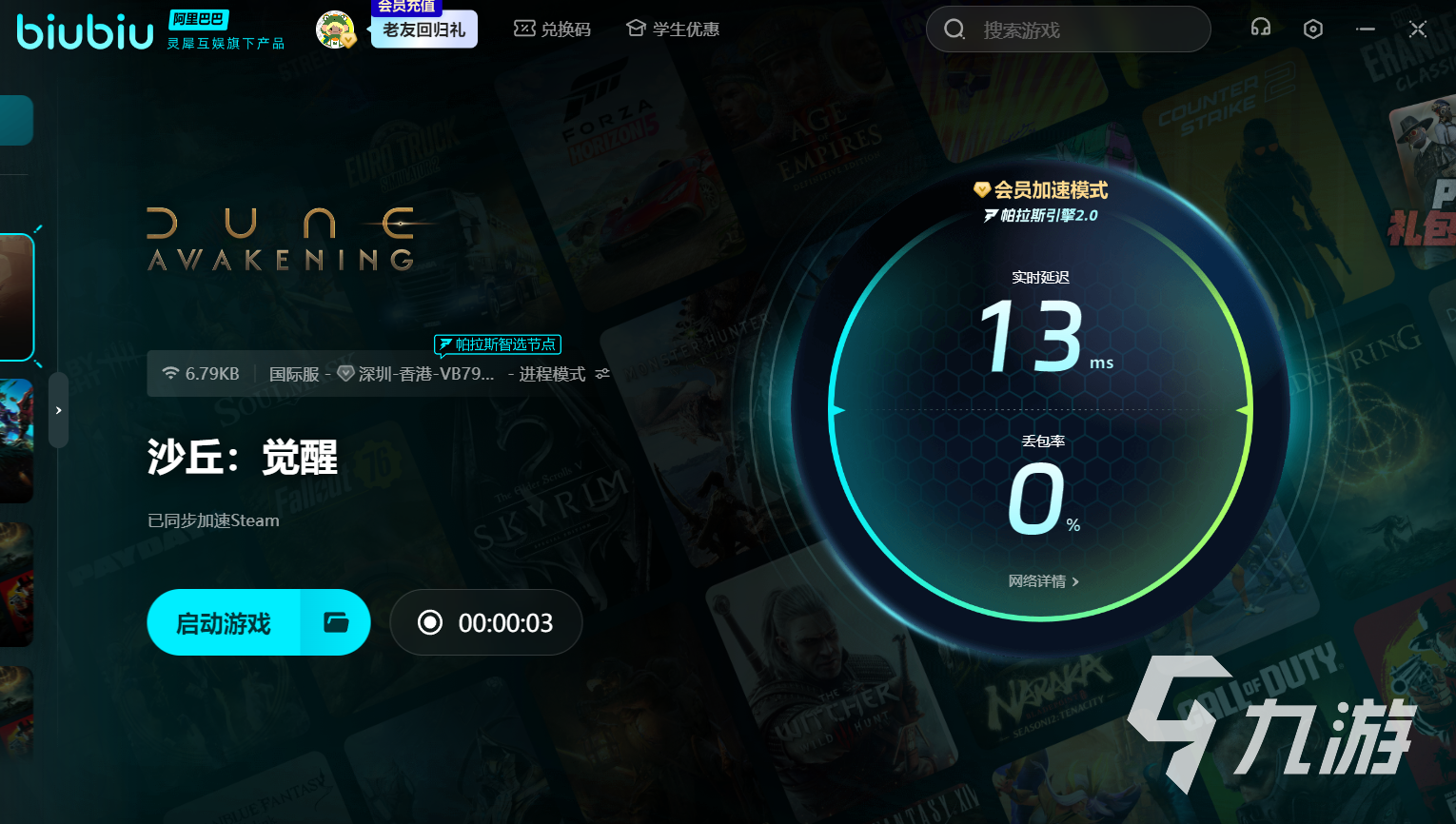
Task: Stop acceleration timer 00:00:03 button
Action: 486,622
